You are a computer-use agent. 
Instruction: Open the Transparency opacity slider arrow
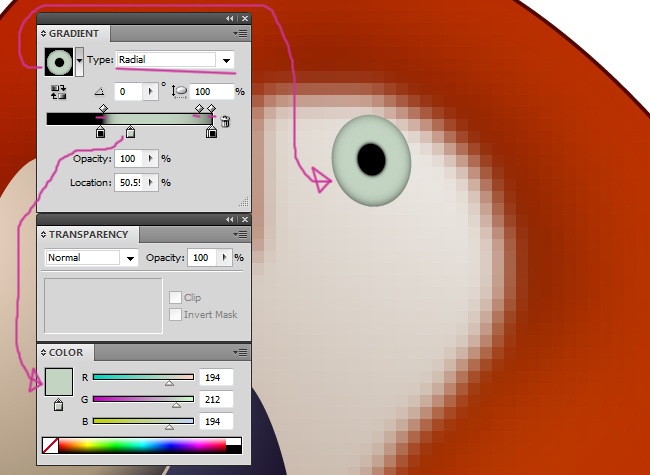(x=223, y=258)
